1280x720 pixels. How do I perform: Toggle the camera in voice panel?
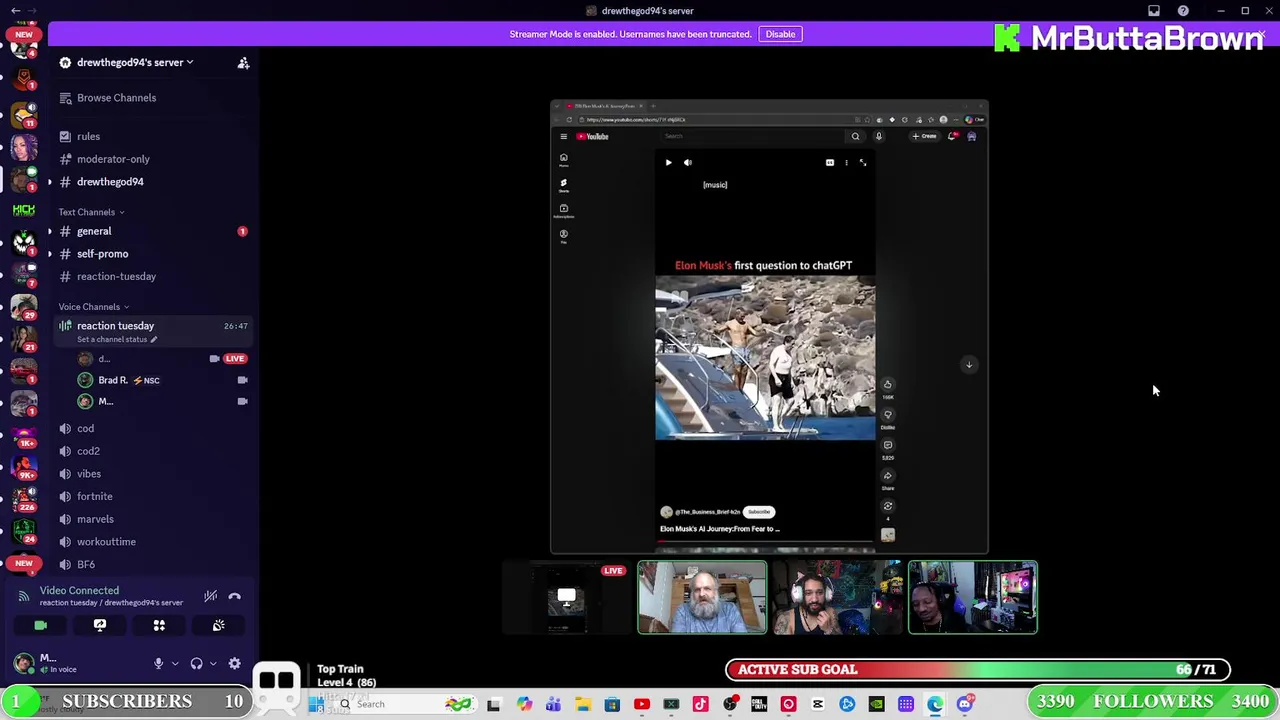tap(41, 625)
